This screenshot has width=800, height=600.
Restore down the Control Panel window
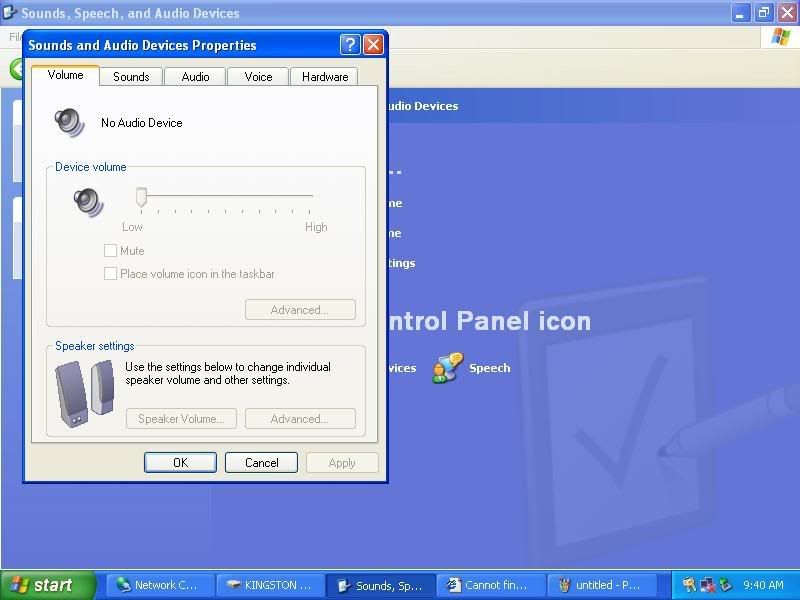(763, 13)
